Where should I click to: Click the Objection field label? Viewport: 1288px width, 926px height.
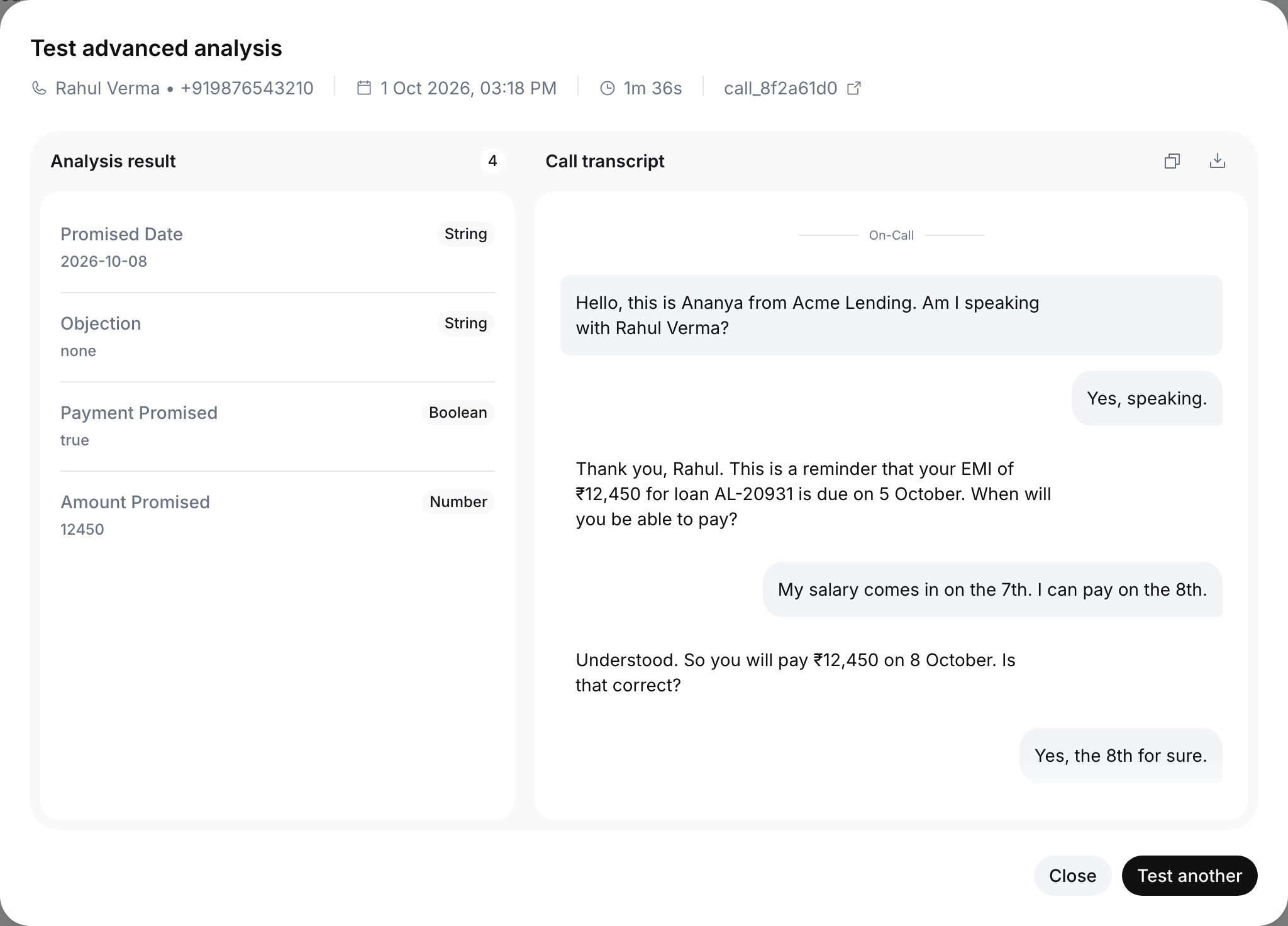[x=101, y=323]
